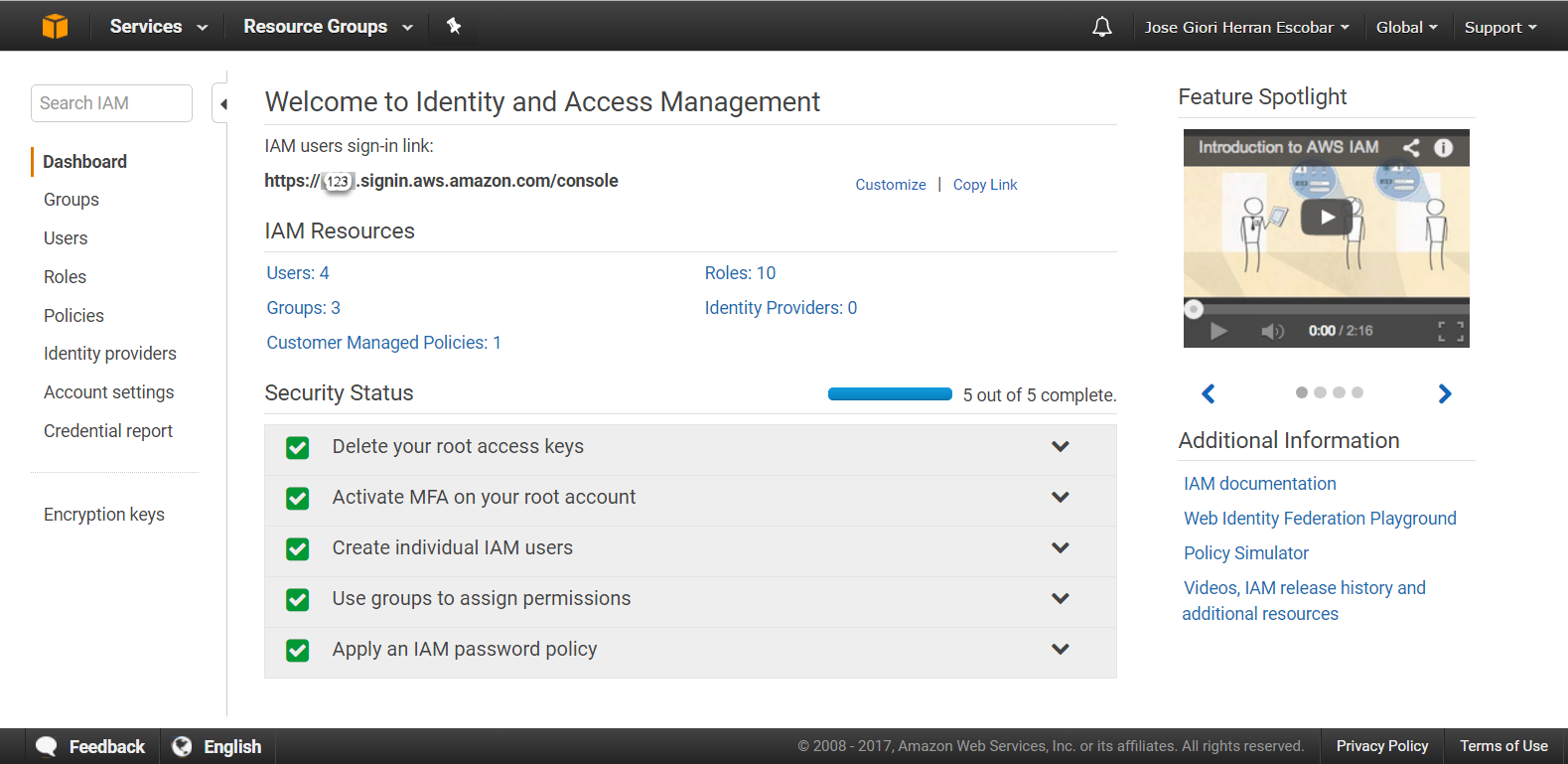
Task: Click the Feedback speech bubble icon
Action: (x=47, y=746)
